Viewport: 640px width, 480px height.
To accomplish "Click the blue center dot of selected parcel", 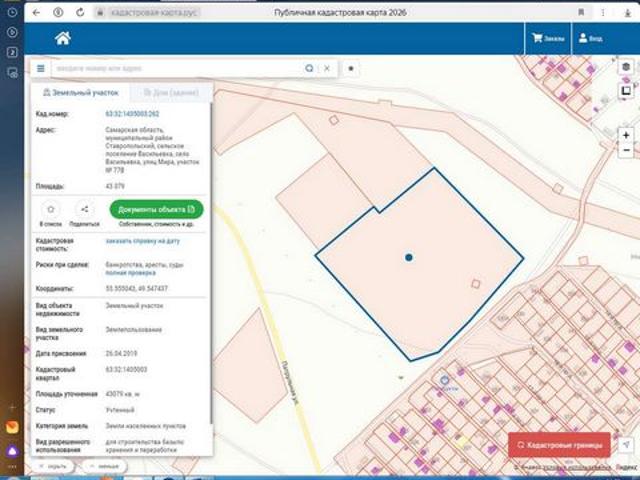I will (x=409, y=257).
